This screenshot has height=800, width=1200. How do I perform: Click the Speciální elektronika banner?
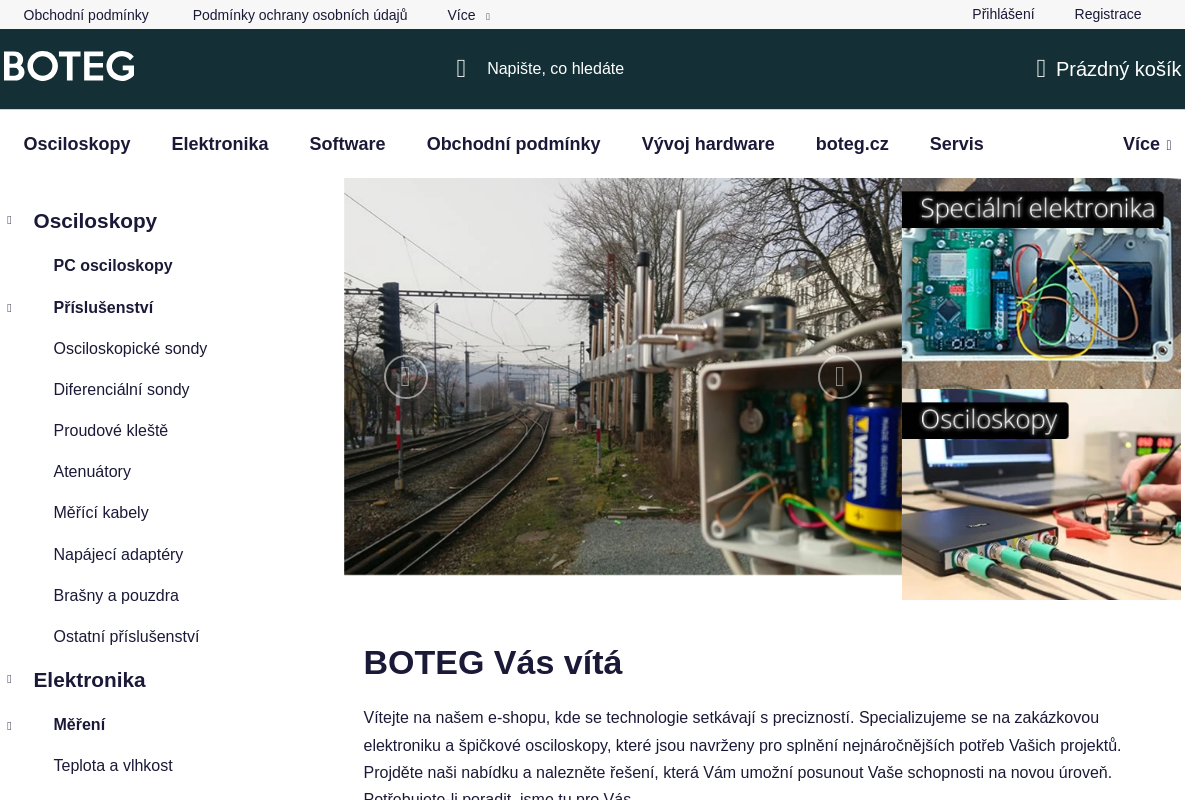(x=1041, y=284)
